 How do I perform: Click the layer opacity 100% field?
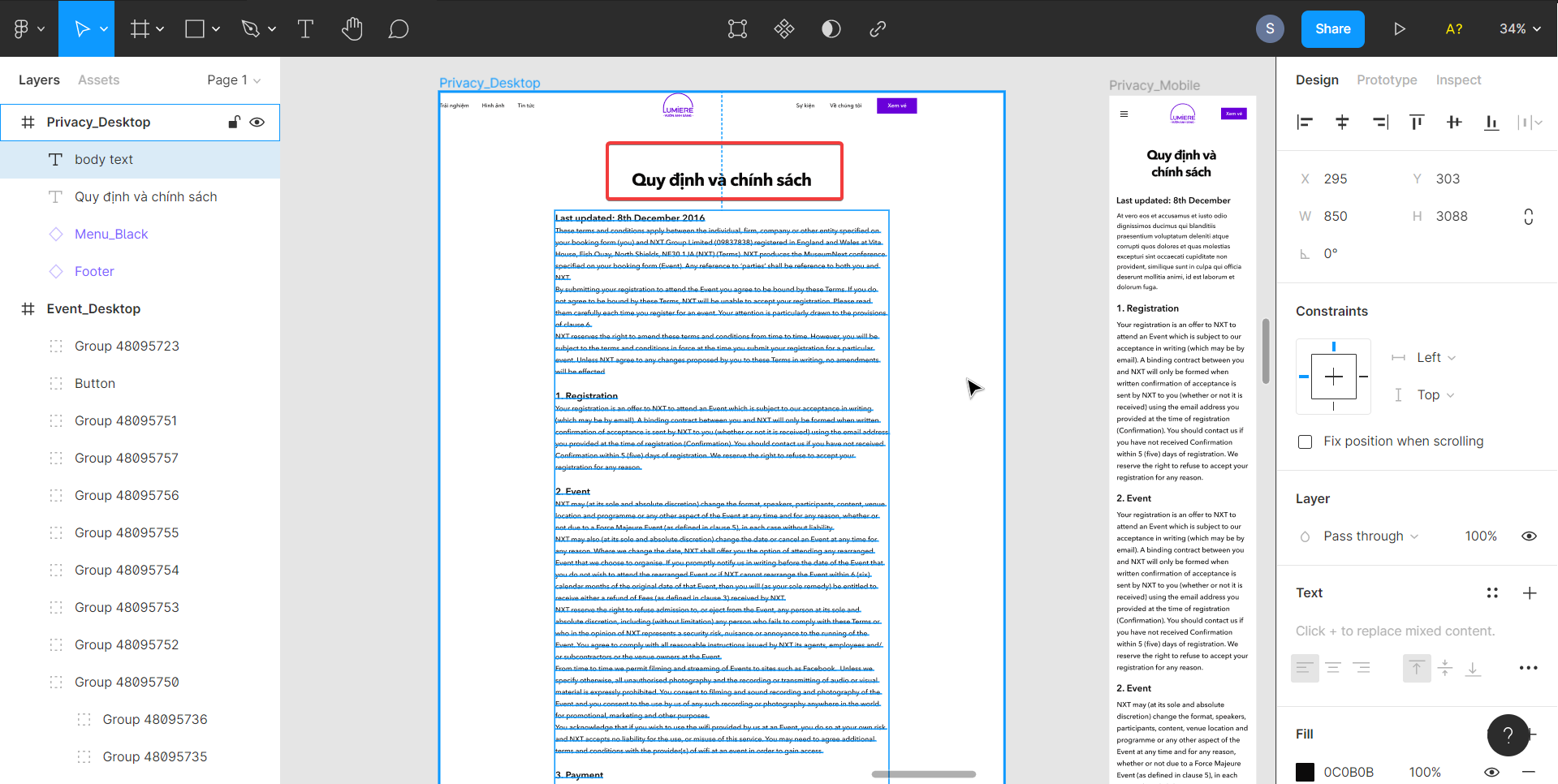[1481, 536]
